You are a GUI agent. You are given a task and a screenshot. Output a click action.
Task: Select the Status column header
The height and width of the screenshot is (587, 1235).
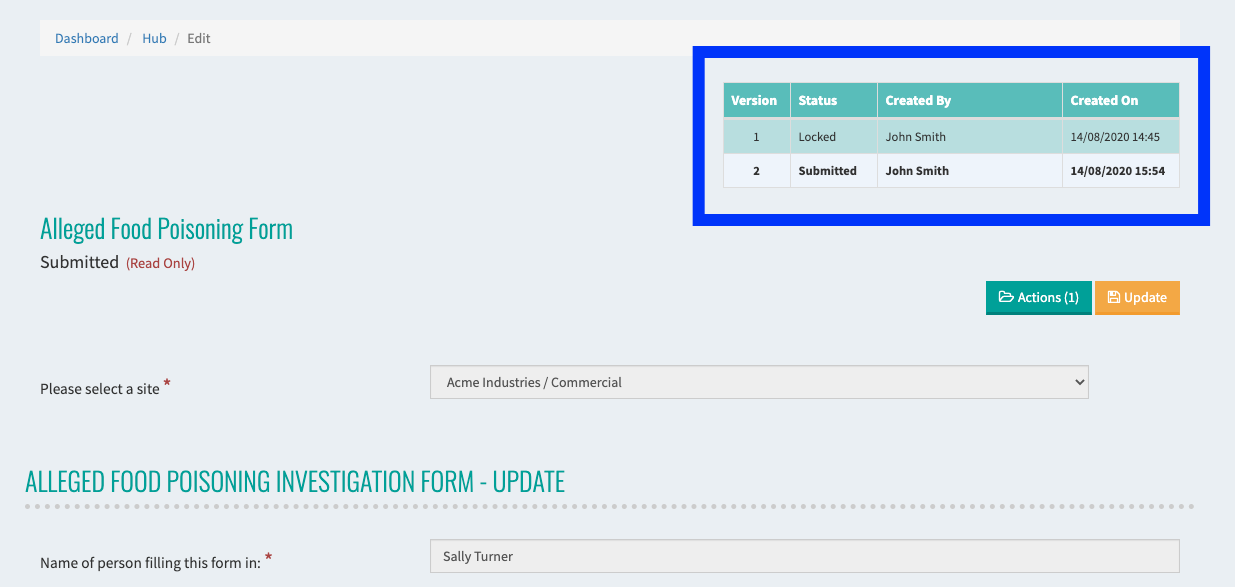pos(834,100)
